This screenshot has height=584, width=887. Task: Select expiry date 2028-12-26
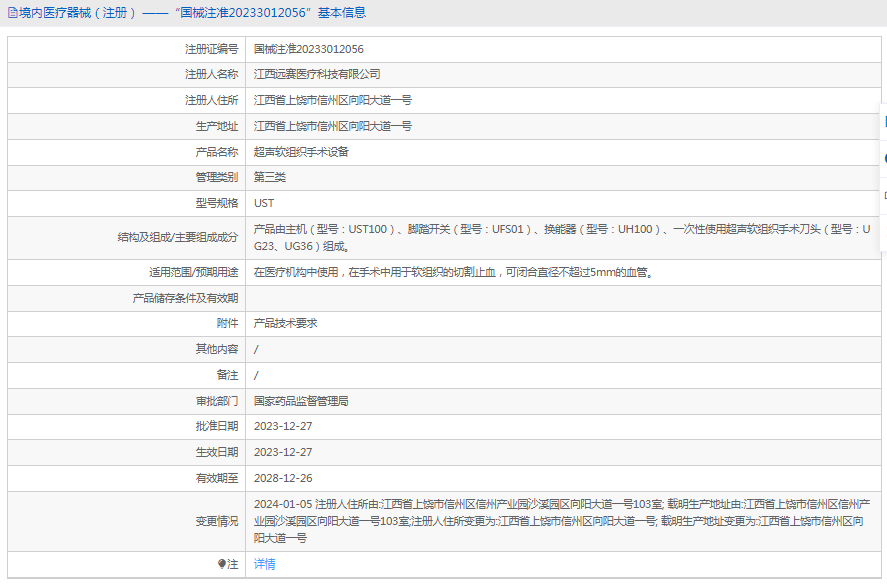(283, 479)
